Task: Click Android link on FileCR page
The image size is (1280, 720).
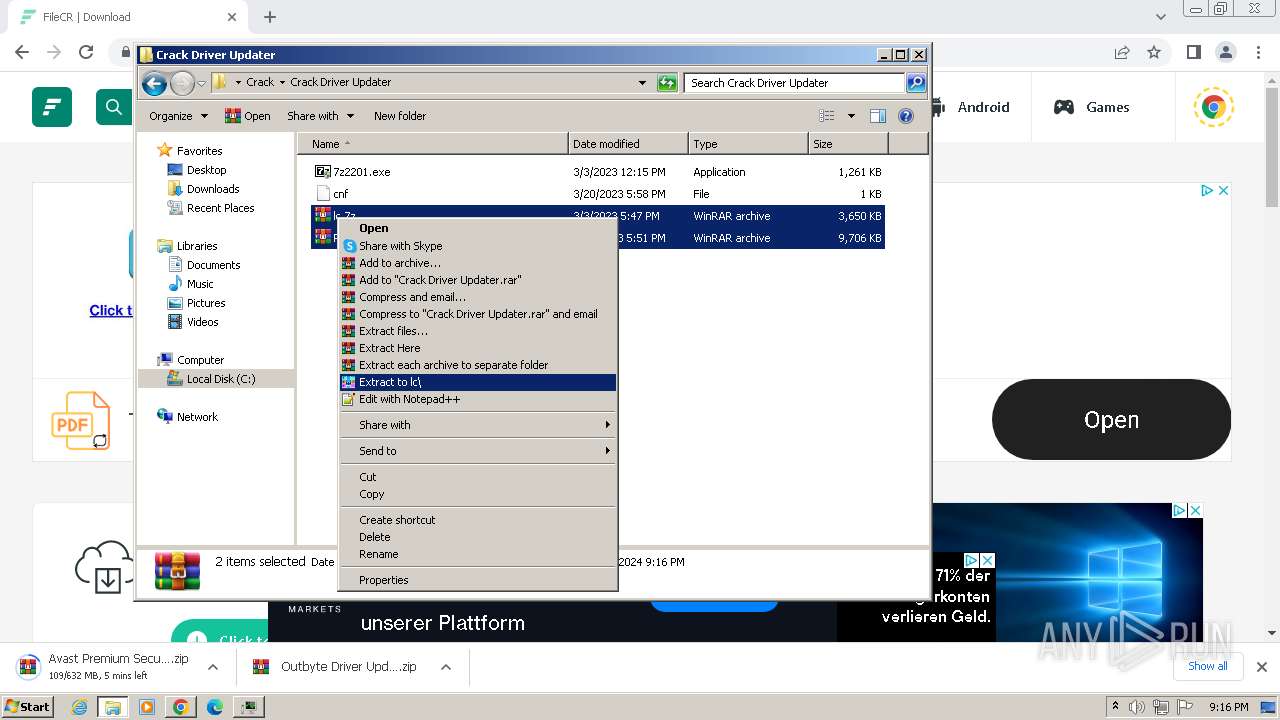Action: click(983, 107)
